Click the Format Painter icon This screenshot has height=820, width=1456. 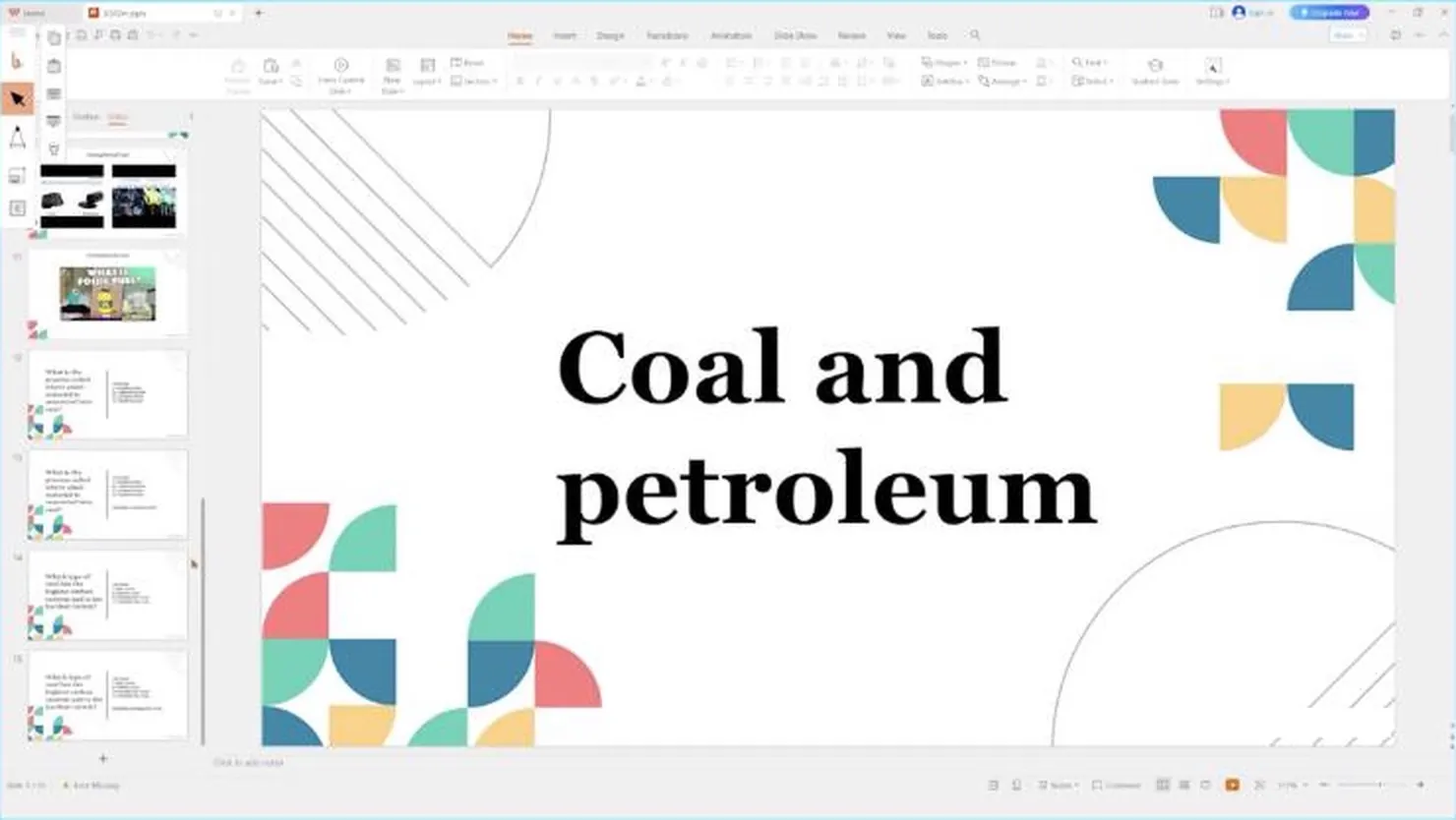(x=238, y=75)
